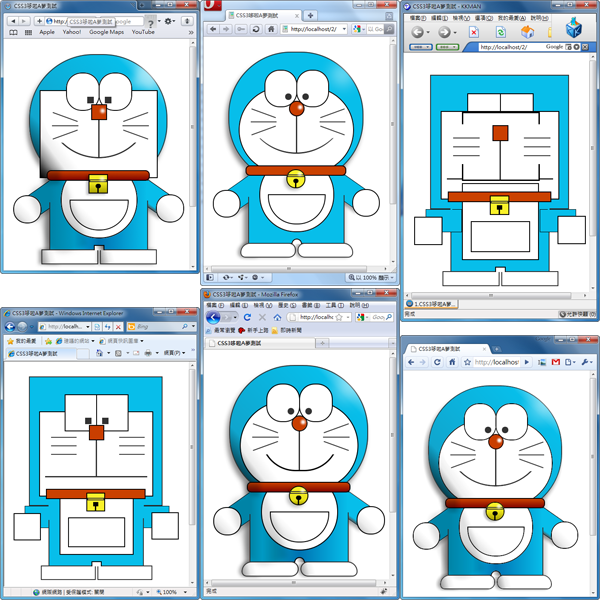This screenshot has width=600, height=600.
Task: Open Internet Explorer's print icon
Action: tap(148, 353)
